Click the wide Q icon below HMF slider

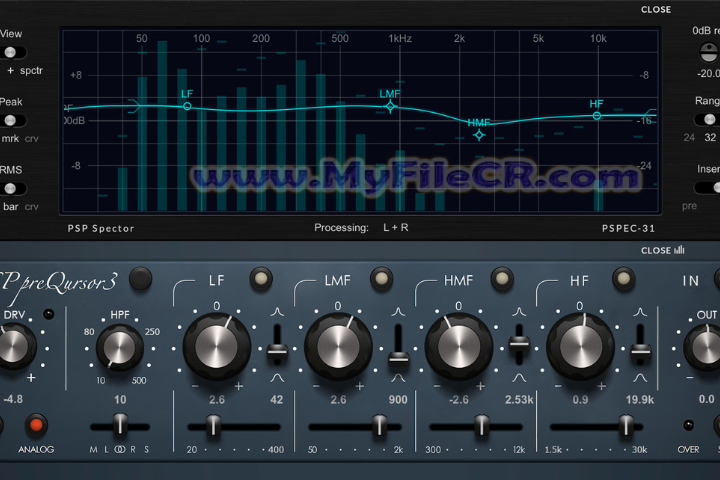click(x=519, y=378)
